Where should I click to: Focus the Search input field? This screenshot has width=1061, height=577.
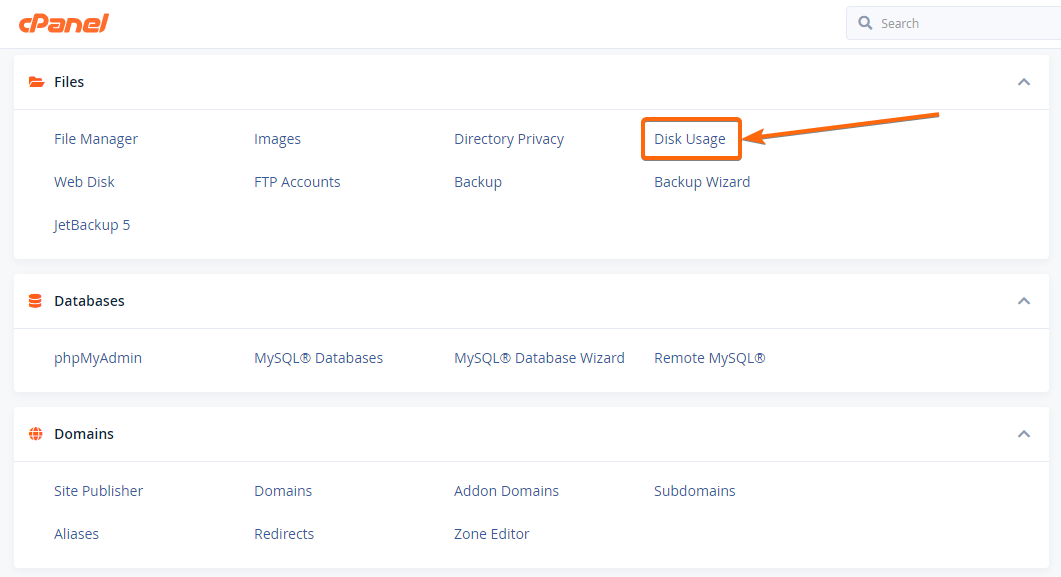point(953,23)
